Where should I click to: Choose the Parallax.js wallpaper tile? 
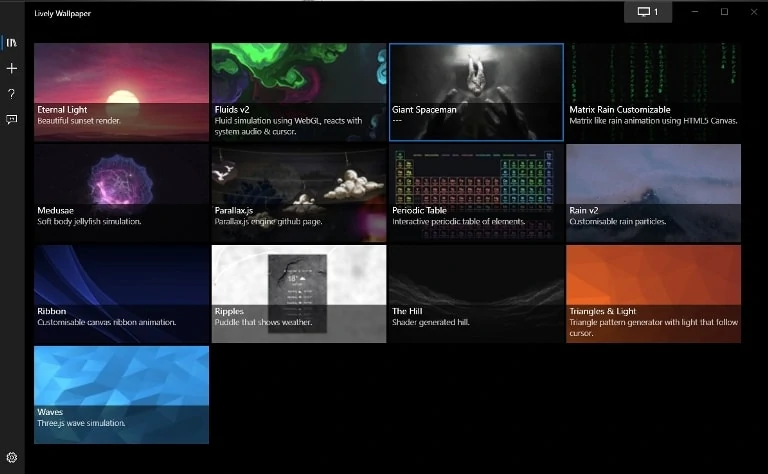299,193
